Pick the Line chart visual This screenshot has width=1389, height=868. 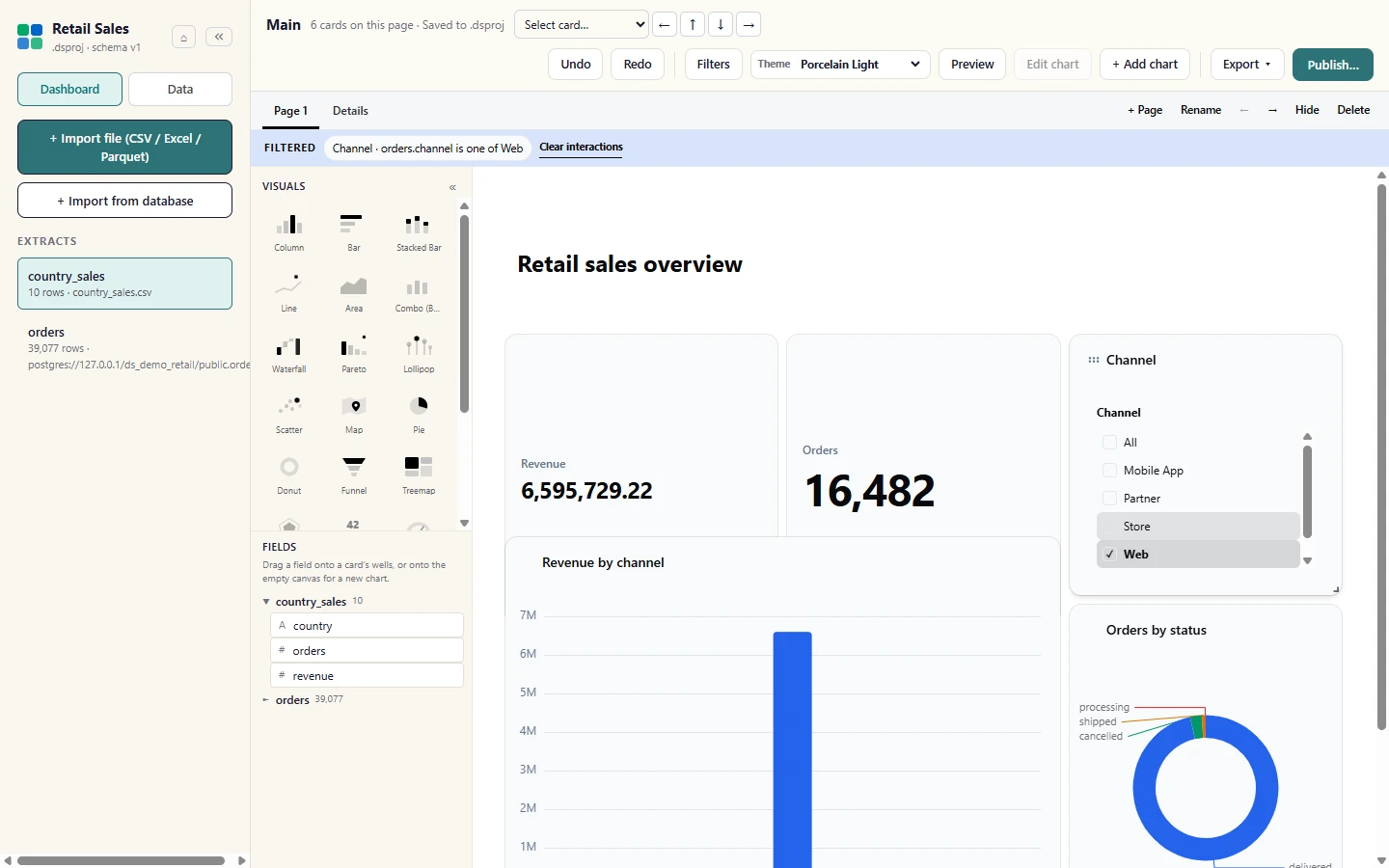pyautogui.click(x=289, y=293)
